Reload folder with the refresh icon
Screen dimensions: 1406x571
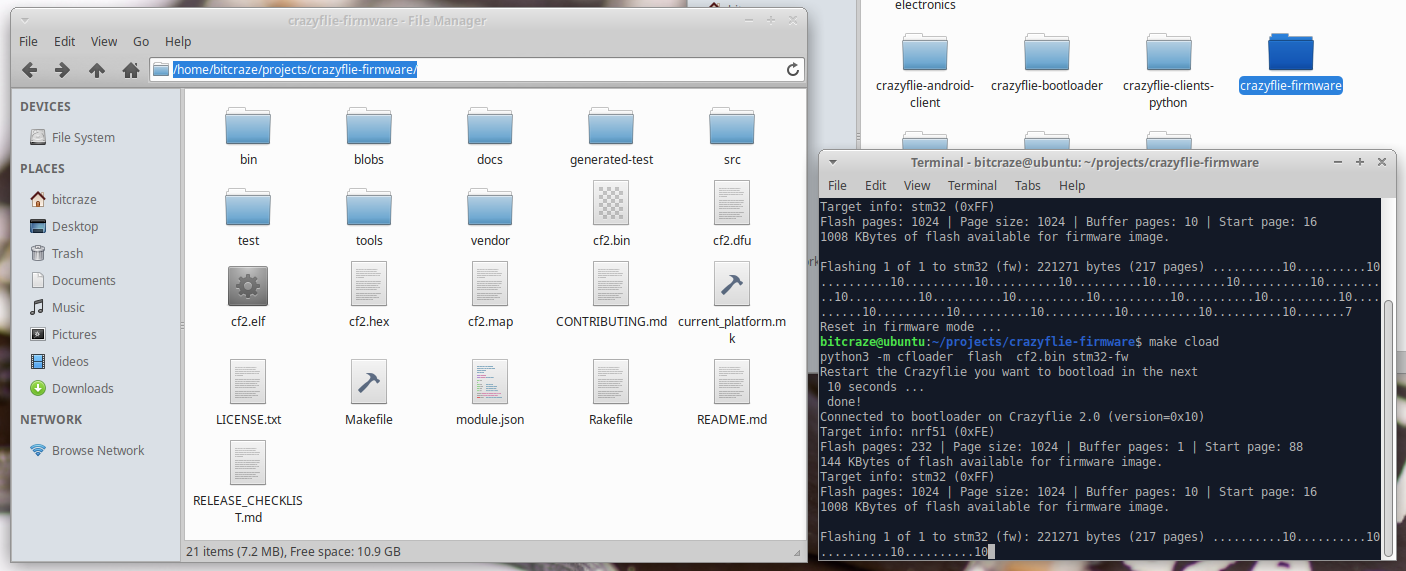pos(793,69)
